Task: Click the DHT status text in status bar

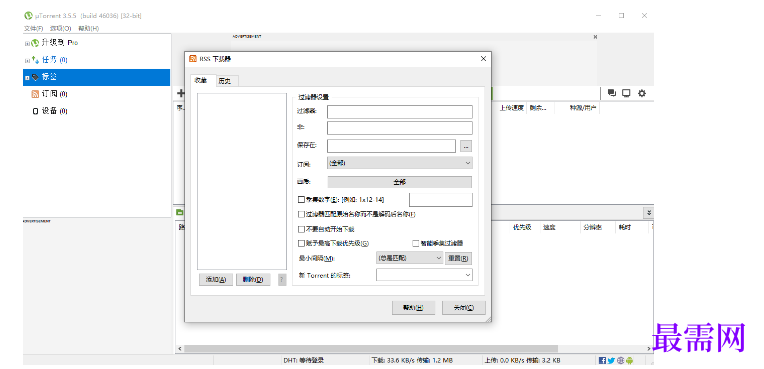Action: [x=304, y=360]
